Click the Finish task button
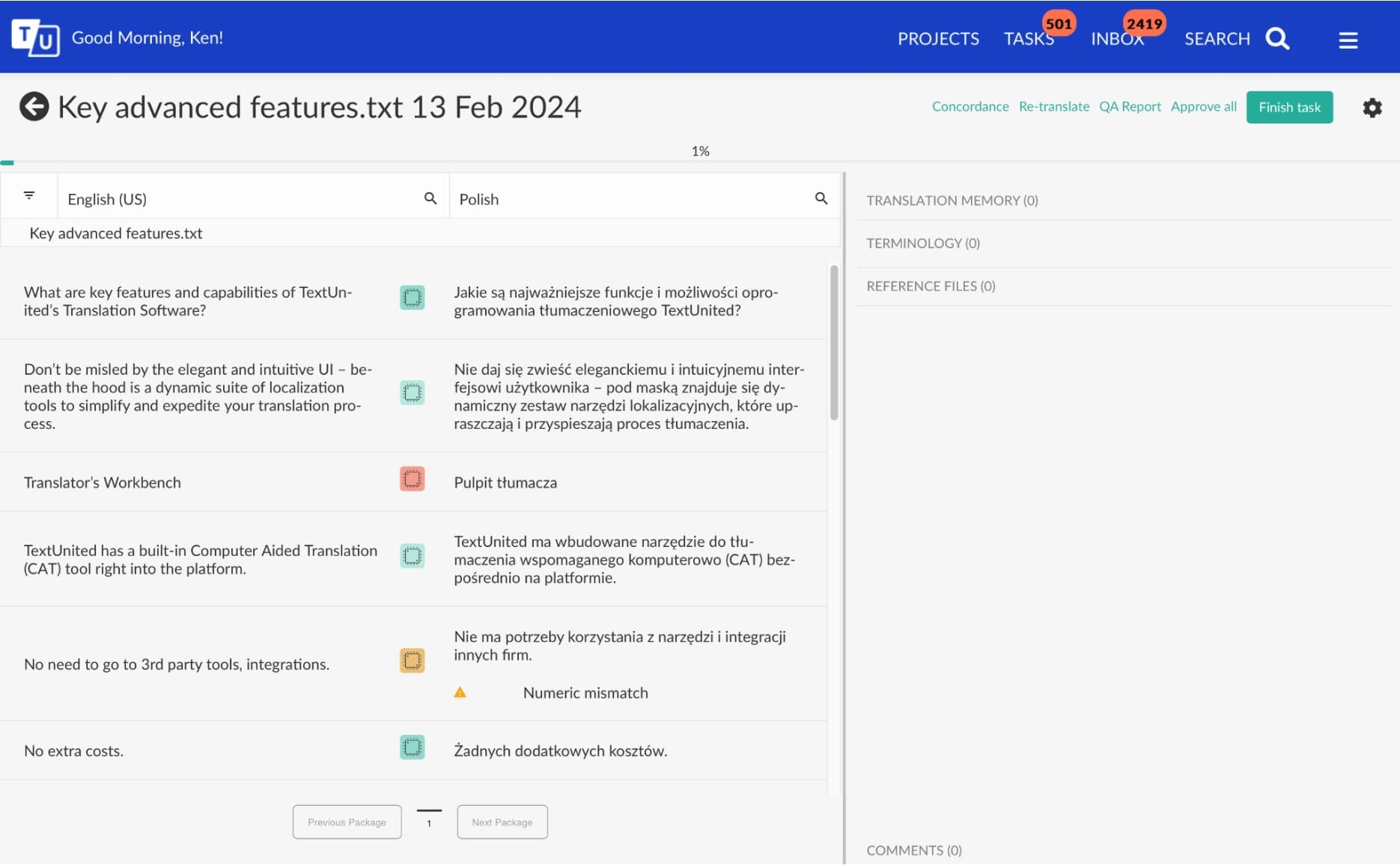The height and width of the screenshot is (868, 1400). click(x=1289, y=107)
